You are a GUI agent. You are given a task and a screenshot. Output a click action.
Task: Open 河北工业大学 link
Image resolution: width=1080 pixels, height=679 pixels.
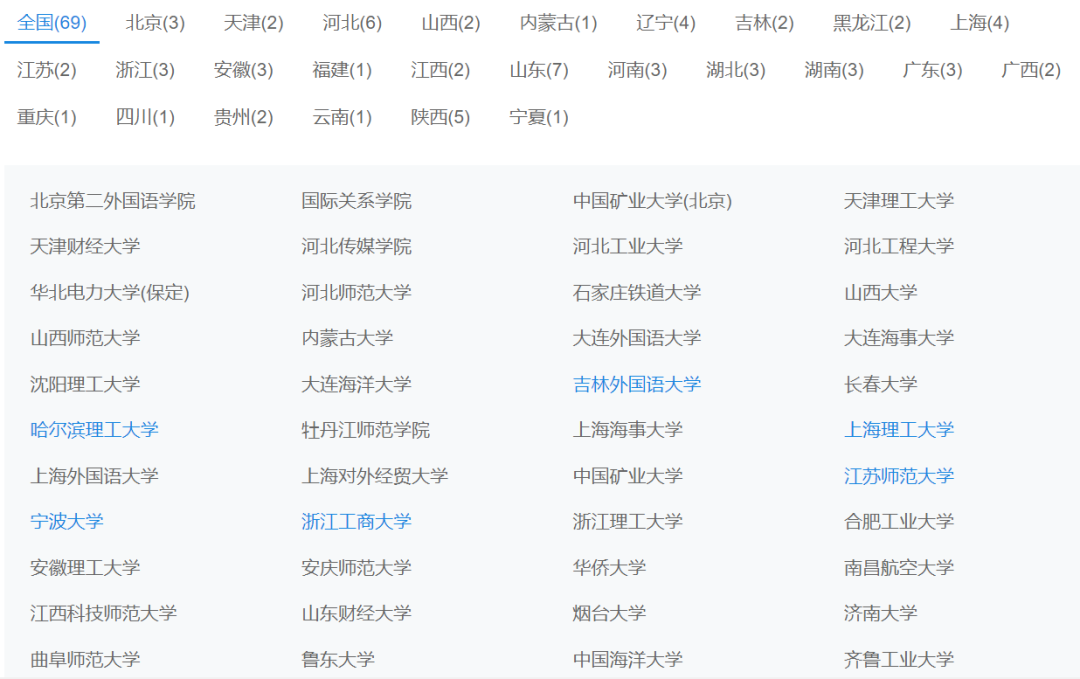click(x=627, y=247)
